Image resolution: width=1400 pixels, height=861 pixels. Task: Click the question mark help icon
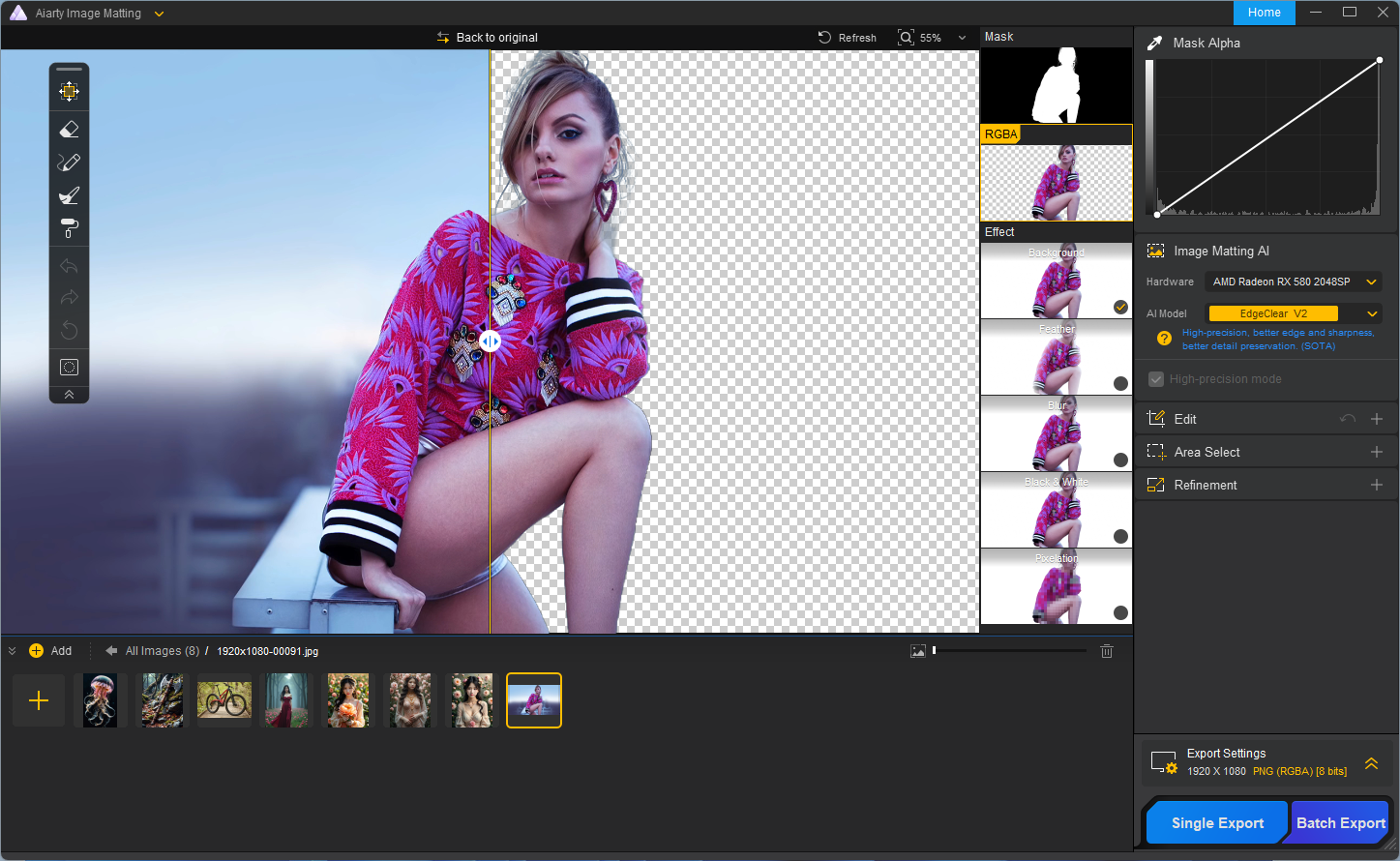click(1164, 339)
